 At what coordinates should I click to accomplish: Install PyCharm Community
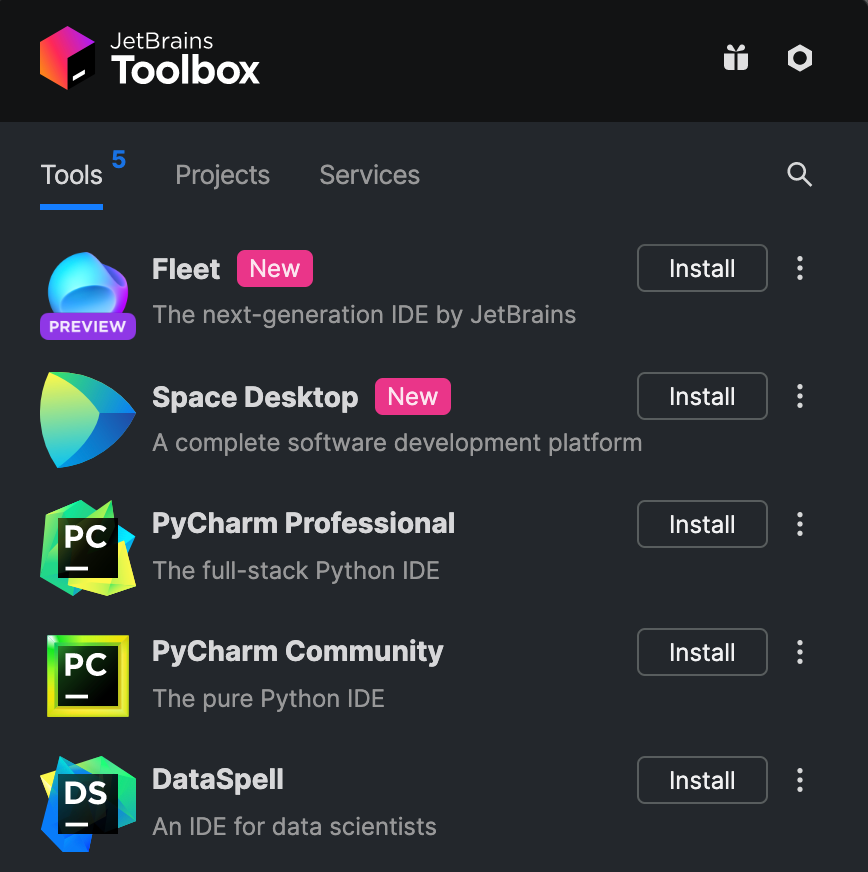702,652
